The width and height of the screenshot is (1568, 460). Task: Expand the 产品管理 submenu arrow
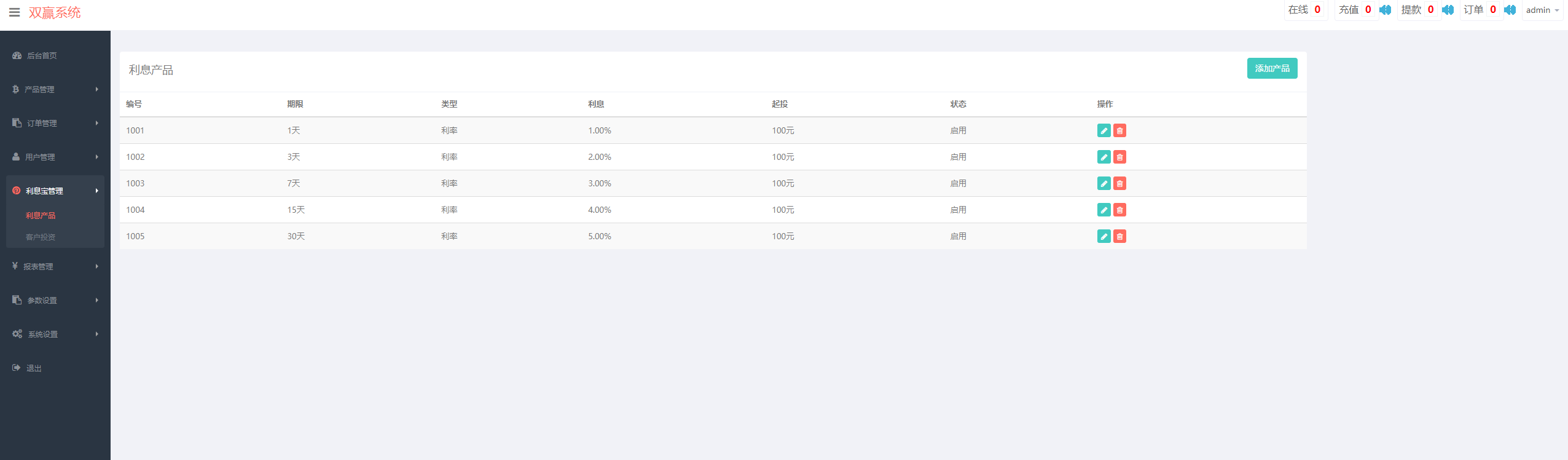pos(97,89)
